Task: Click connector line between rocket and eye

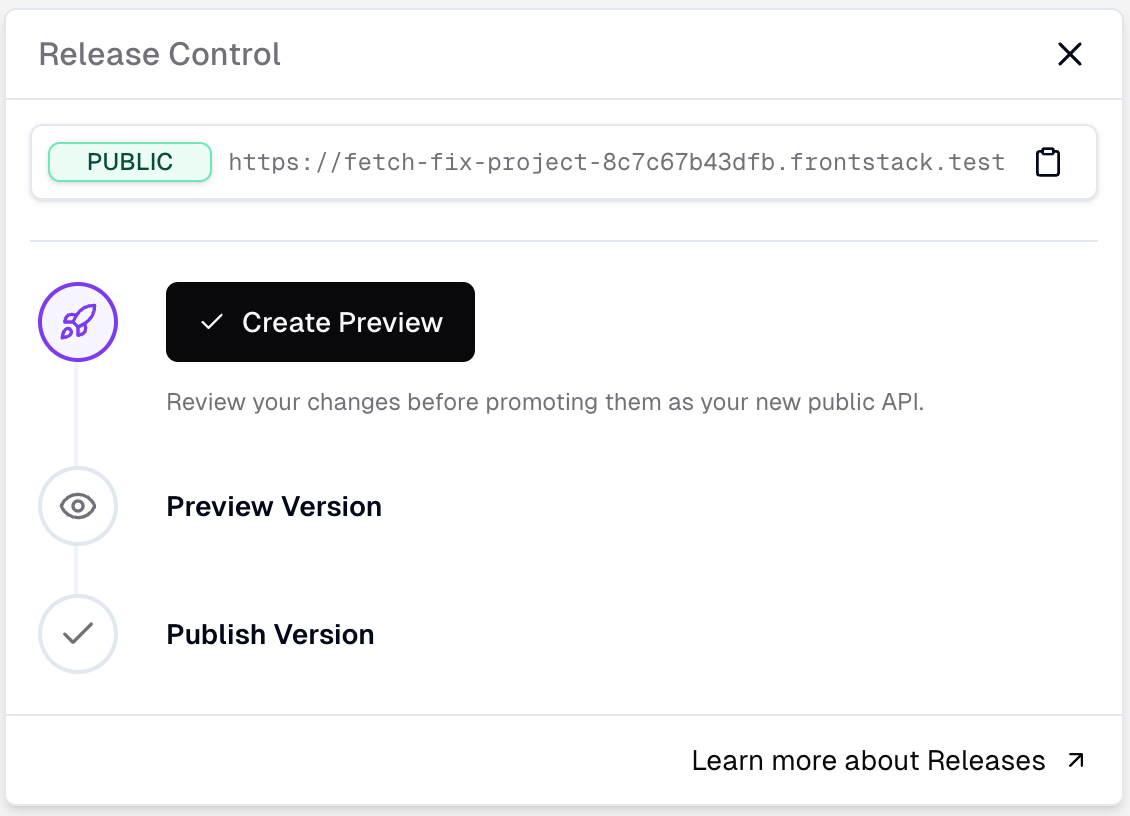Action: coord(77,415)
